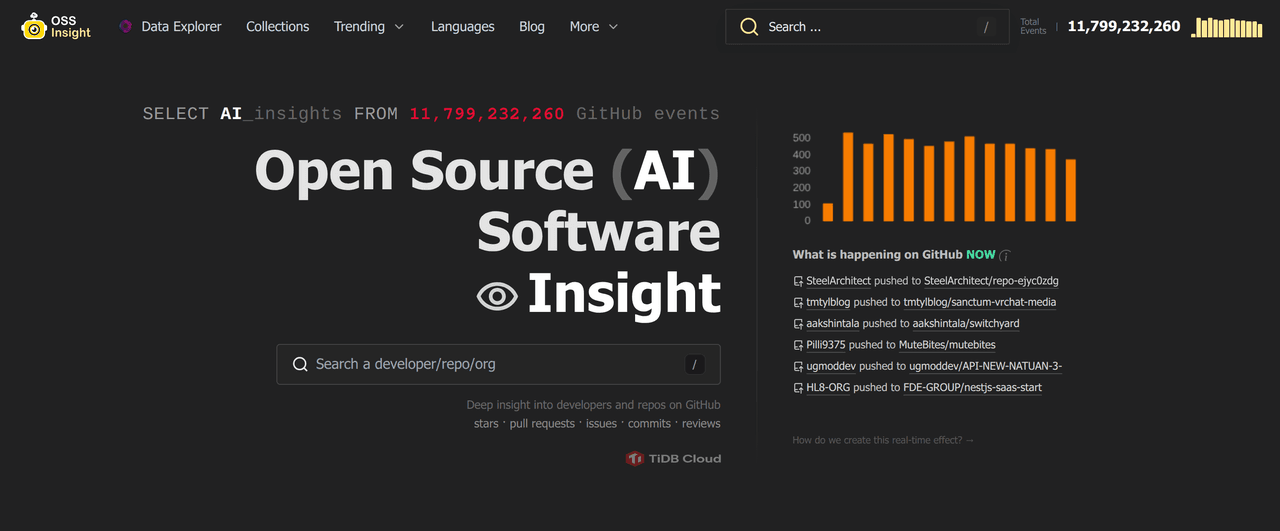The image size is (1280, 531).
Task: Click the 'reviews' keyword text
Action: pos(701,424)
